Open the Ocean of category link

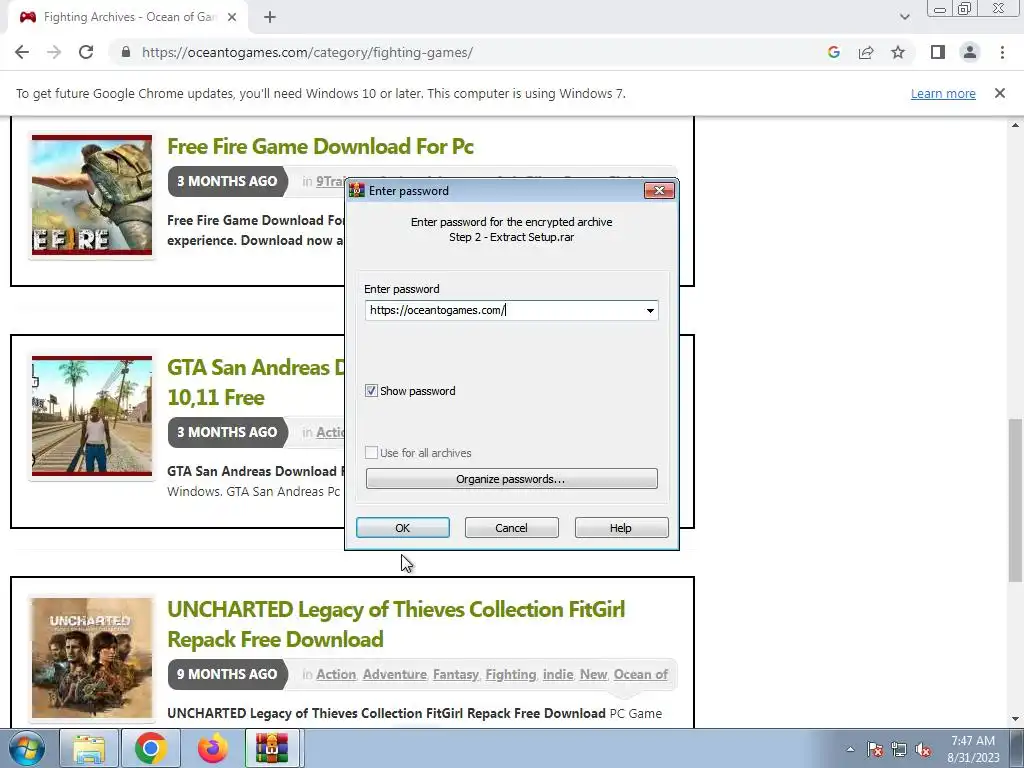pos(641,674)
